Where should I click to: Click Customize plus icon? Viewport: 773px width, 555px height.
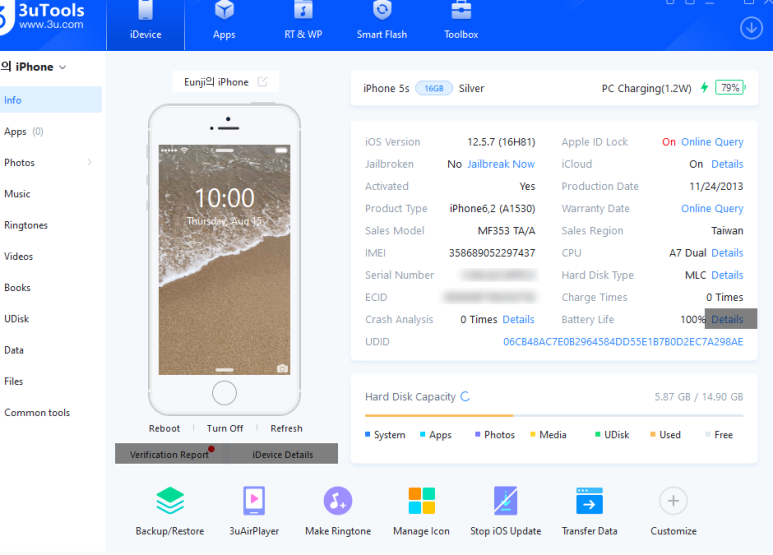[x=673, y=501]
